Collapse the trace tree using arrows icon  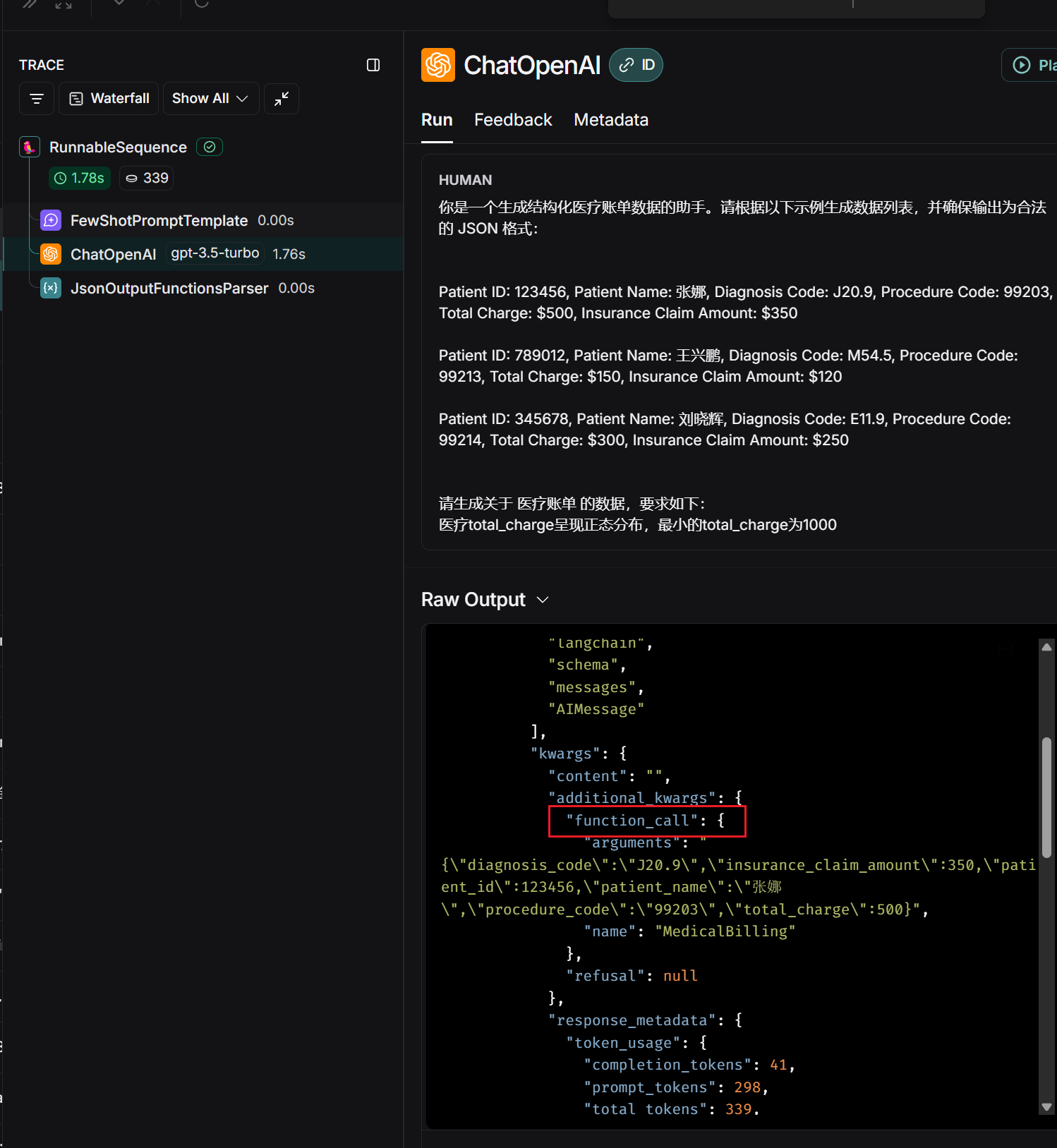(282, 99)
